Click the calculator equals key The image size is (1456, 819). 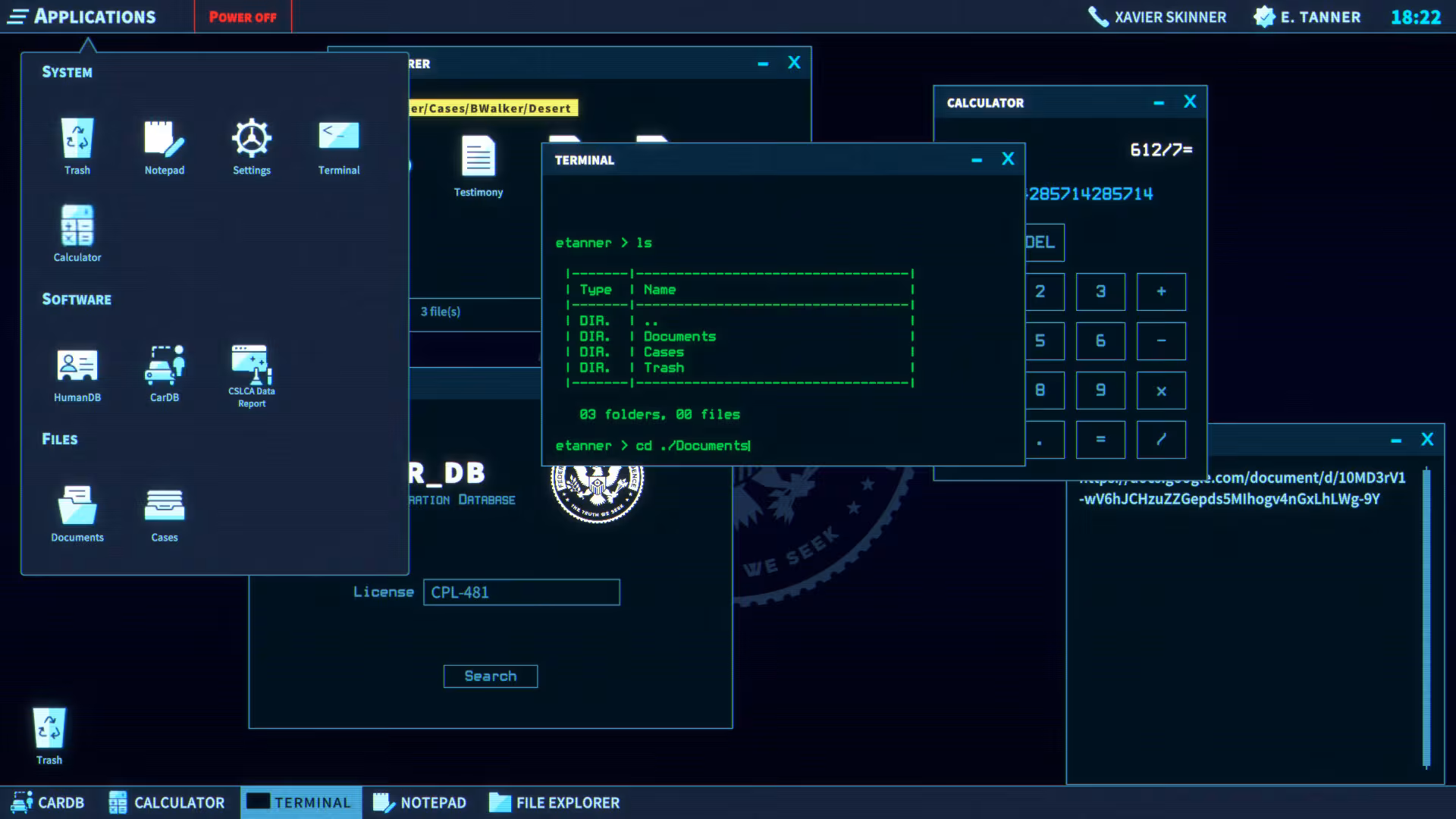coord(1100,440)
